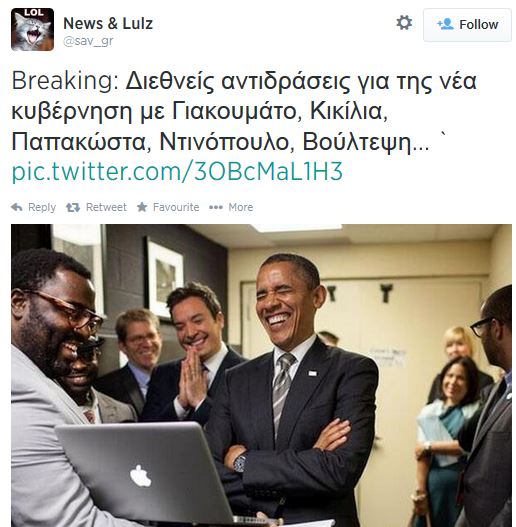Screen dimensions: 516x527
Task: Open the attached tweet photo
Action: 262,375
